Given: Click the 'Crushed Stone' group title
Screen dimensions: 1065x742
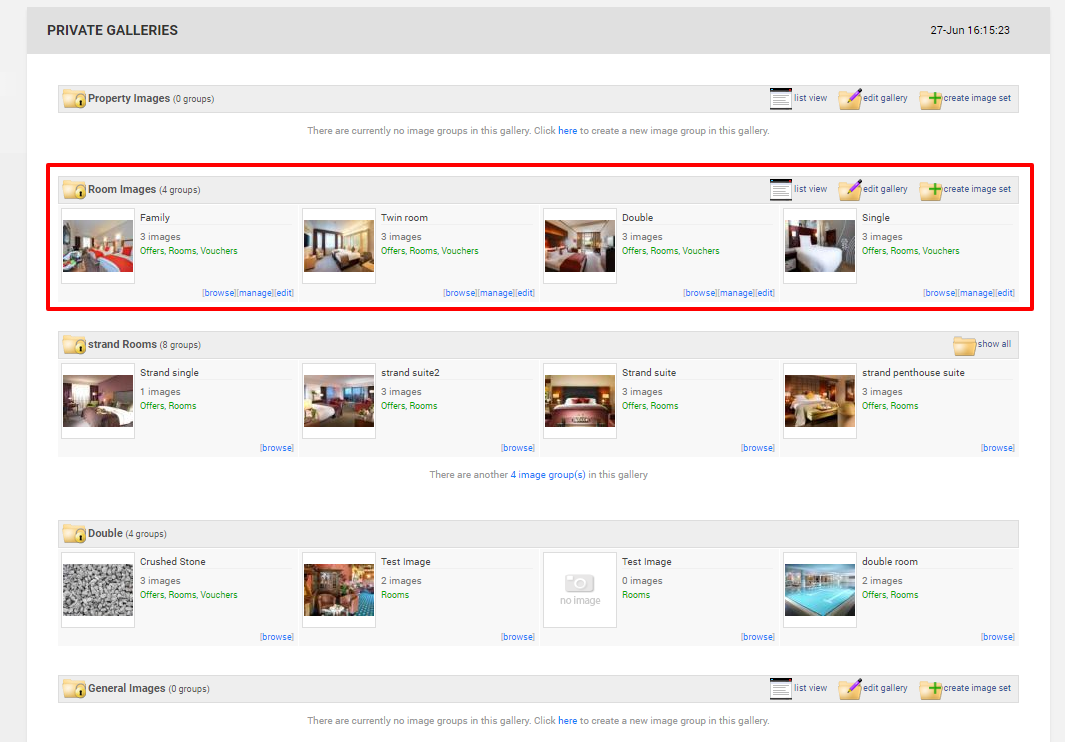Looking at the screenshot, I should 173,561.
